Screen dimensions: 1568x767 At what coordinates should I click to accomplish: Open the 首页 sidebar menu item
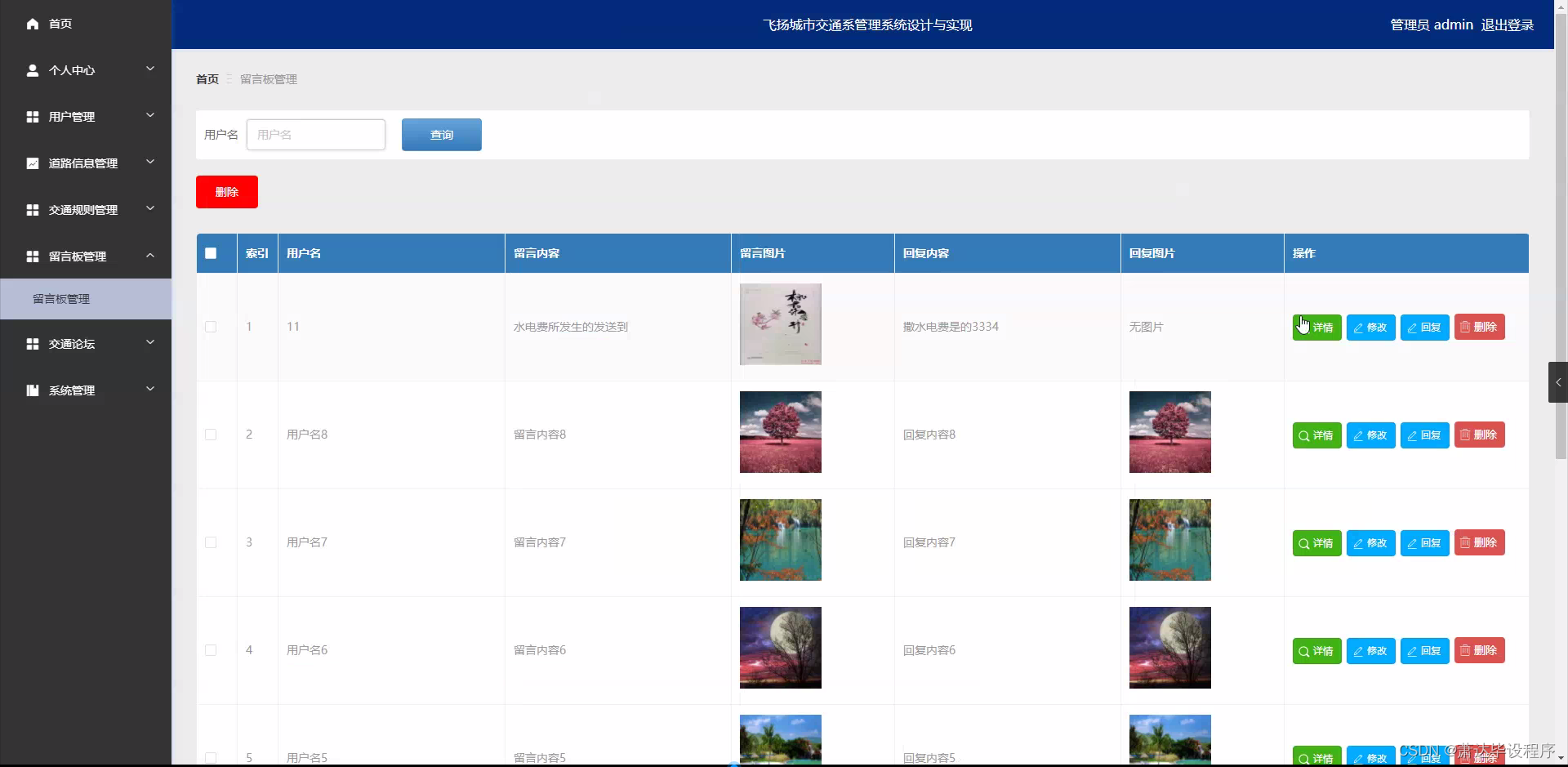tap(86, 24)
